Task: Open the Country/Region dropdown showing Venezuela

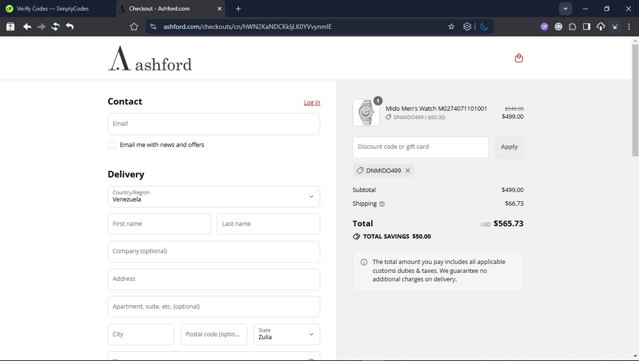Action: (214, 196)
